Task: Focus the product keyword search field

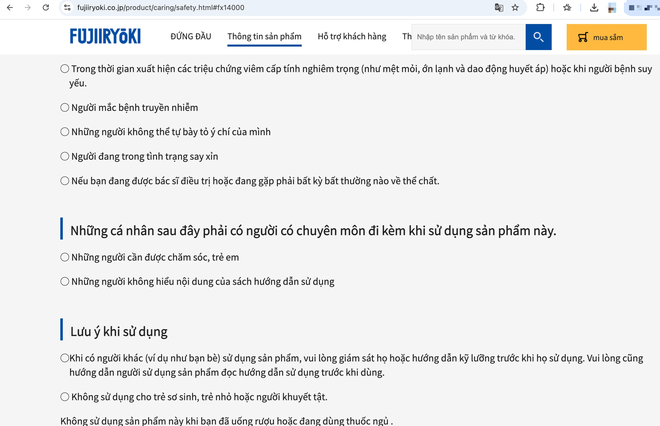Action: pos(468,37)
